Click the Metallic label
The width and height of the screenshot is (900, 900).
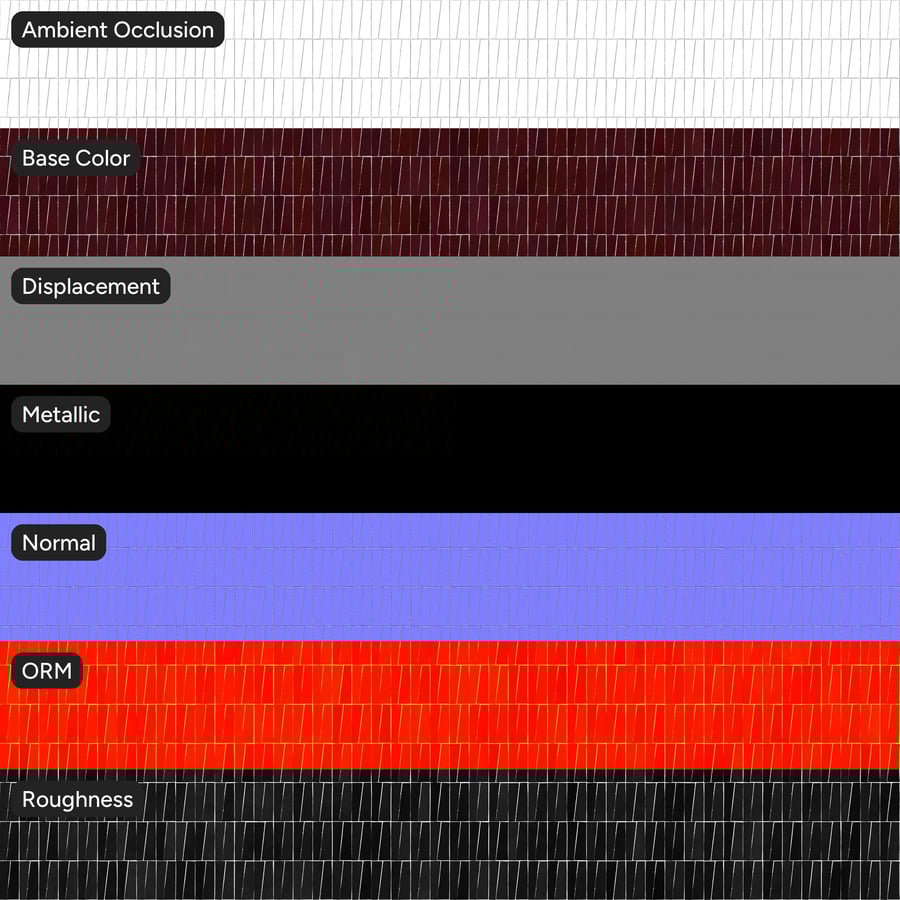point(61,414)
